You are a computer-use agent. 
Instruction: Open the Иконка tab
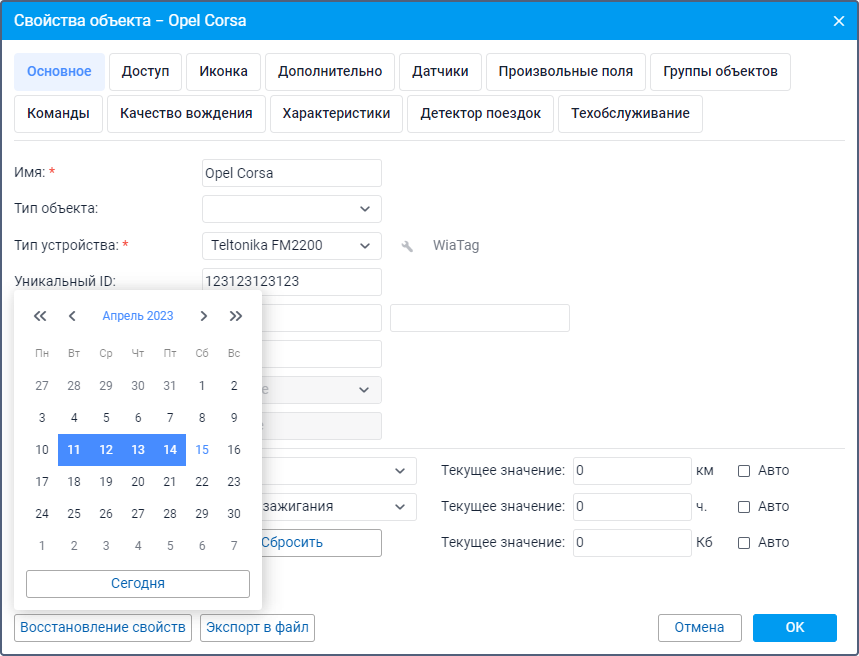(x=224, y=72)
